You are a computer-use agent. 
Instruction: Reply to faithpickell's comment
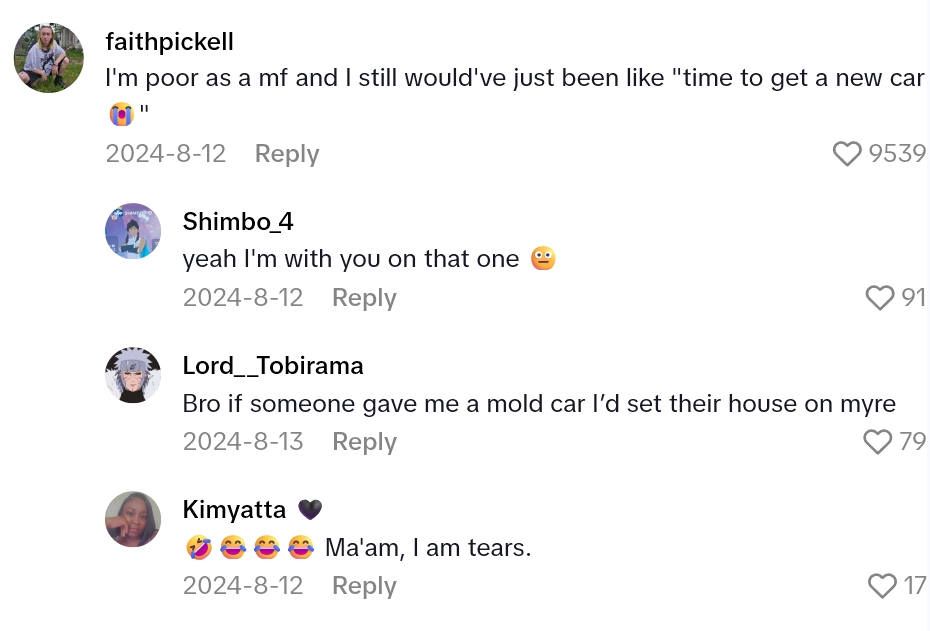point(287,154)
